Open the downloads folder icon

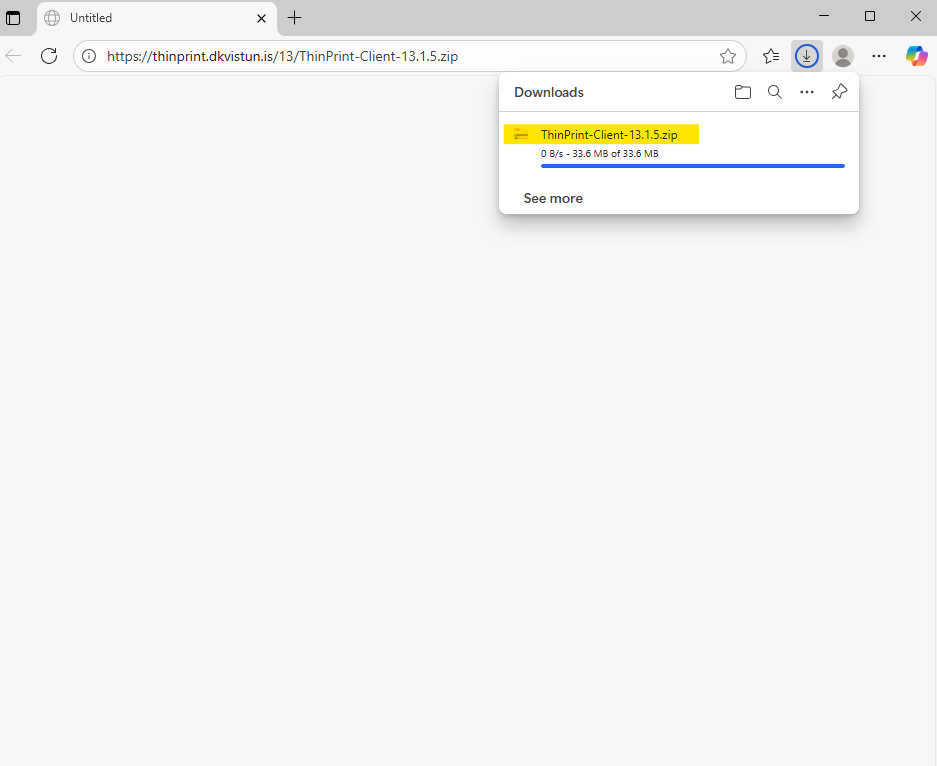coord(742,92)
